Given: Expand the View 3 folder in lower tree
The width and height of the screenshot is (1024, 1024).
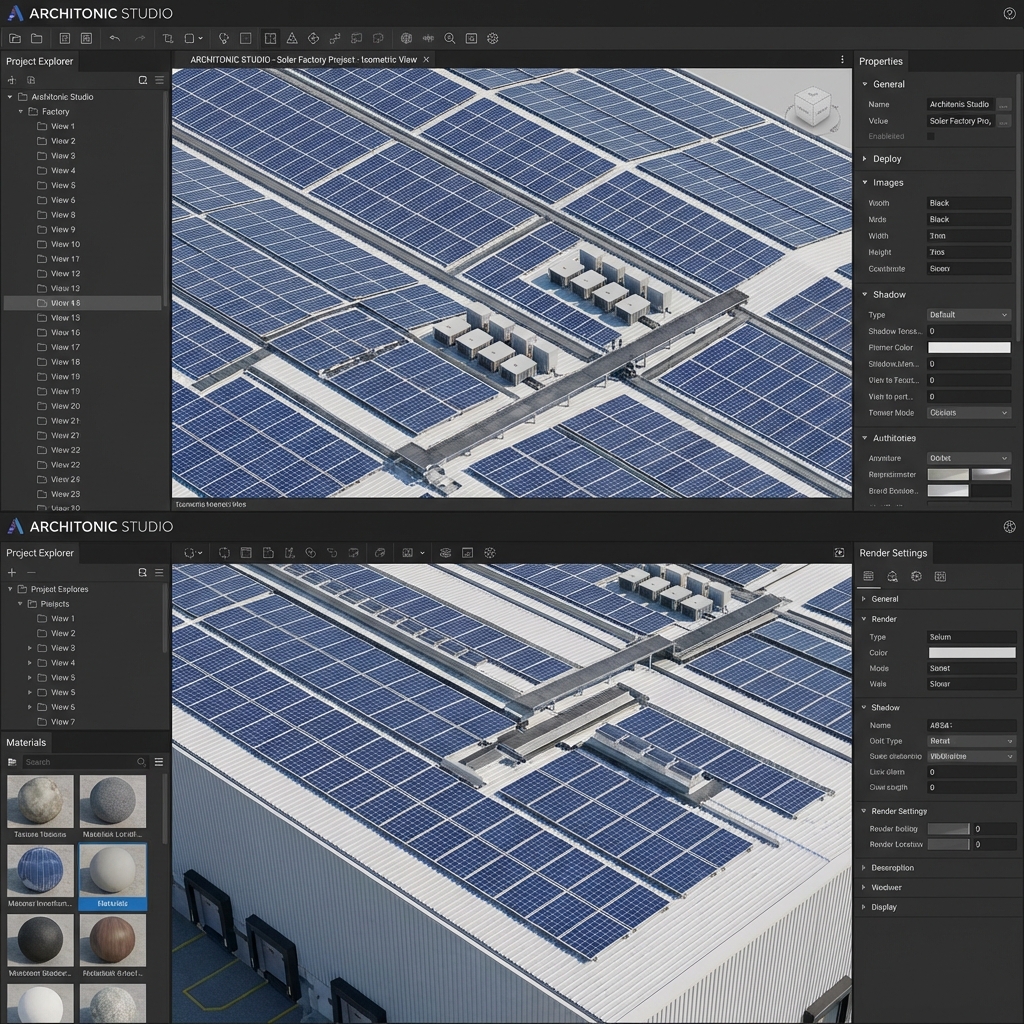Looking at the screenshot, I should coord(30,648).
